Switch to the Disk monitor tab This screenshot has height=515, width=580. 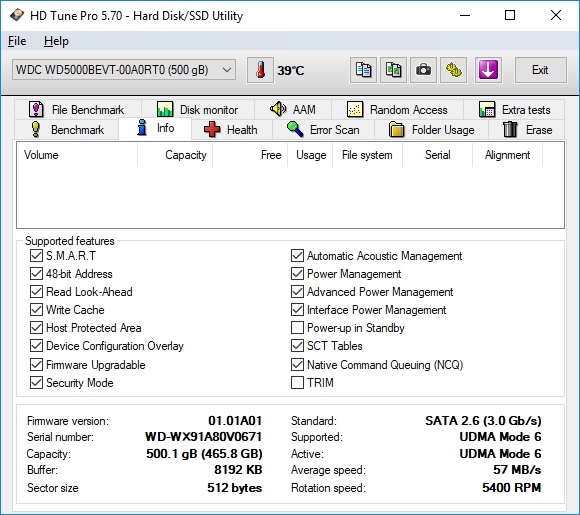tap(198, 110)
